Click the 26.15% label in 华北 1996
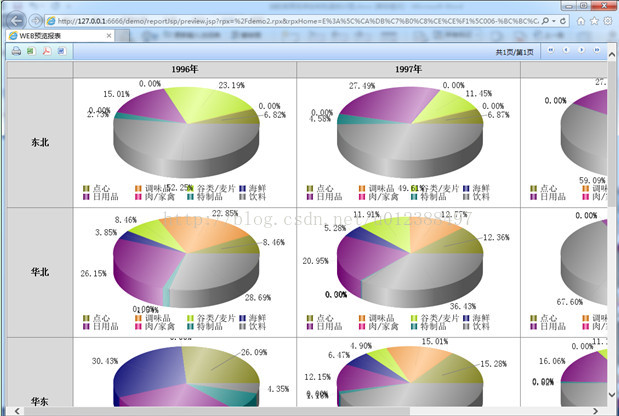Viewport: 619px width, 416px height. [x=94, y=274]
